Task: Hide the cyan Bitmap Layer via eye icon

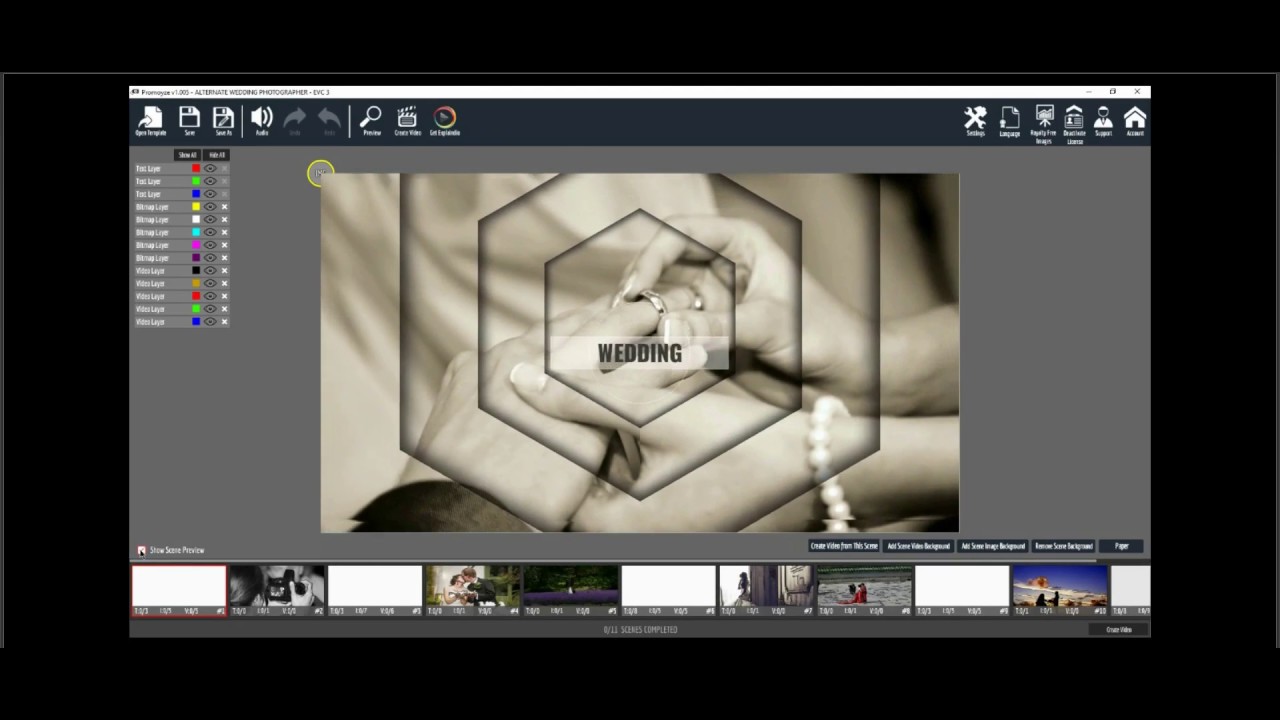Action: click(210, 232)
